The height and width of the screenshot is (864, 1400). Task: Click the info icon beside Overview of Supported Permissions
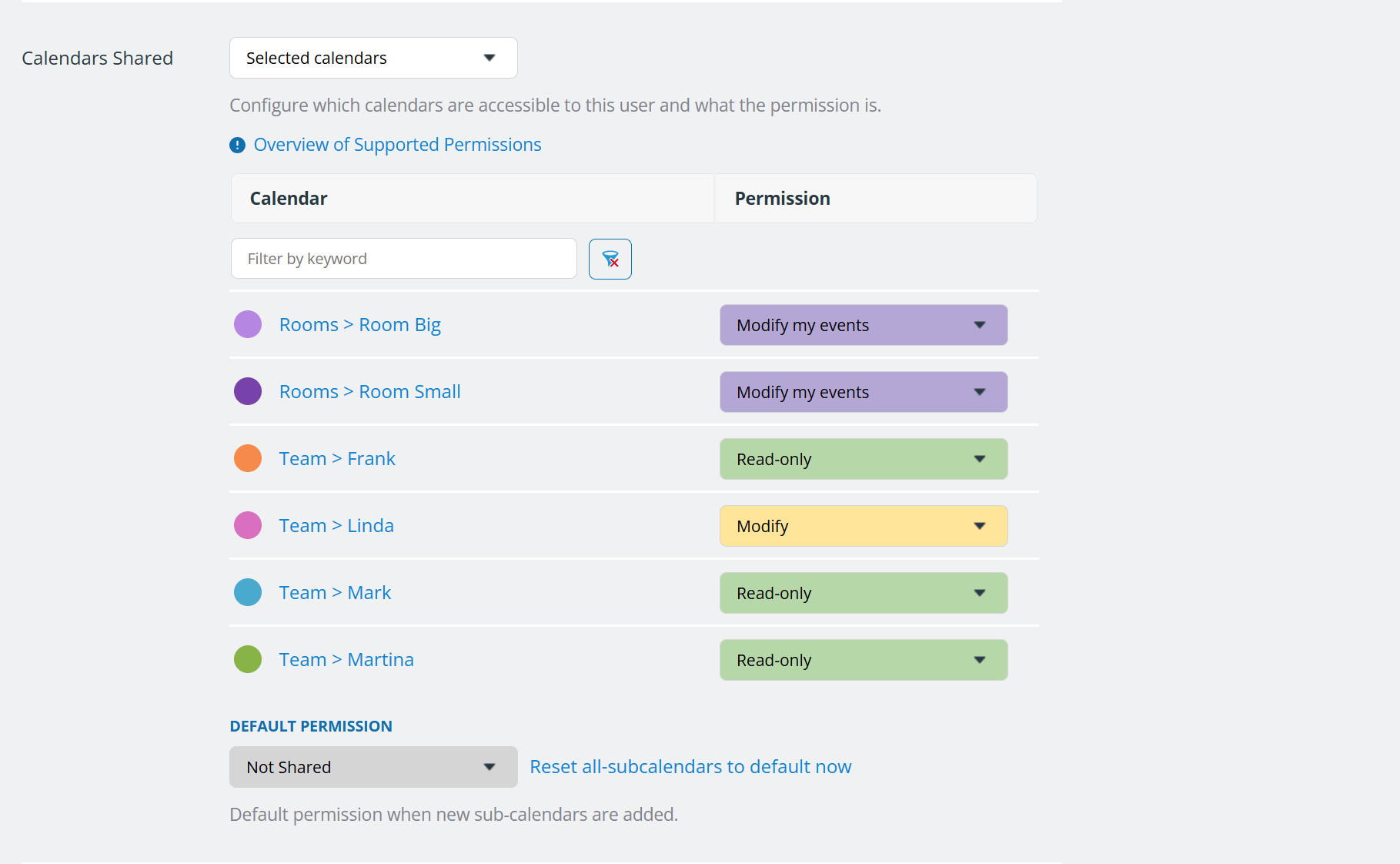pos(237,145)
